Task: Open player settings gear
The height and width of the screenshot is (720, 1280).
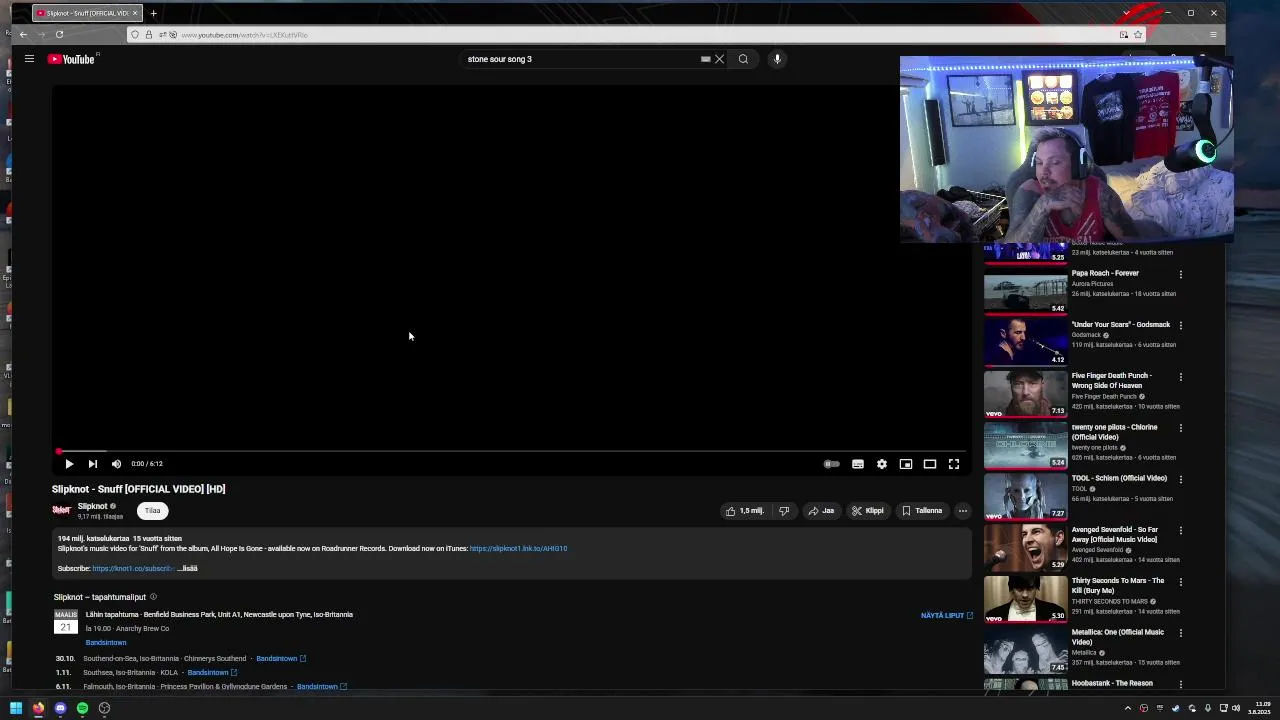Action: click(x=882, y=464)
